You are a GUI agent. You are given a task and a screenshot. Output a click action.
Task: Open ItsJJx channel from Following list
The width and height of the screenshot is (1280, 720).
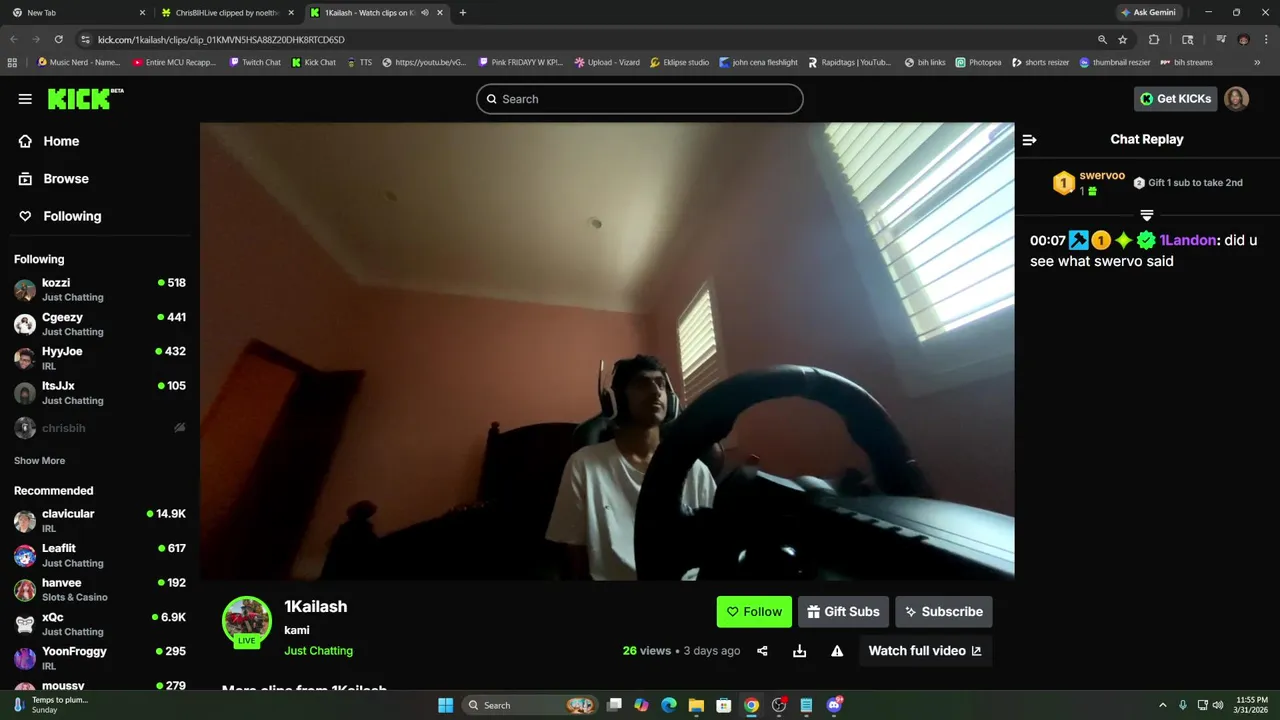[100, 392]
